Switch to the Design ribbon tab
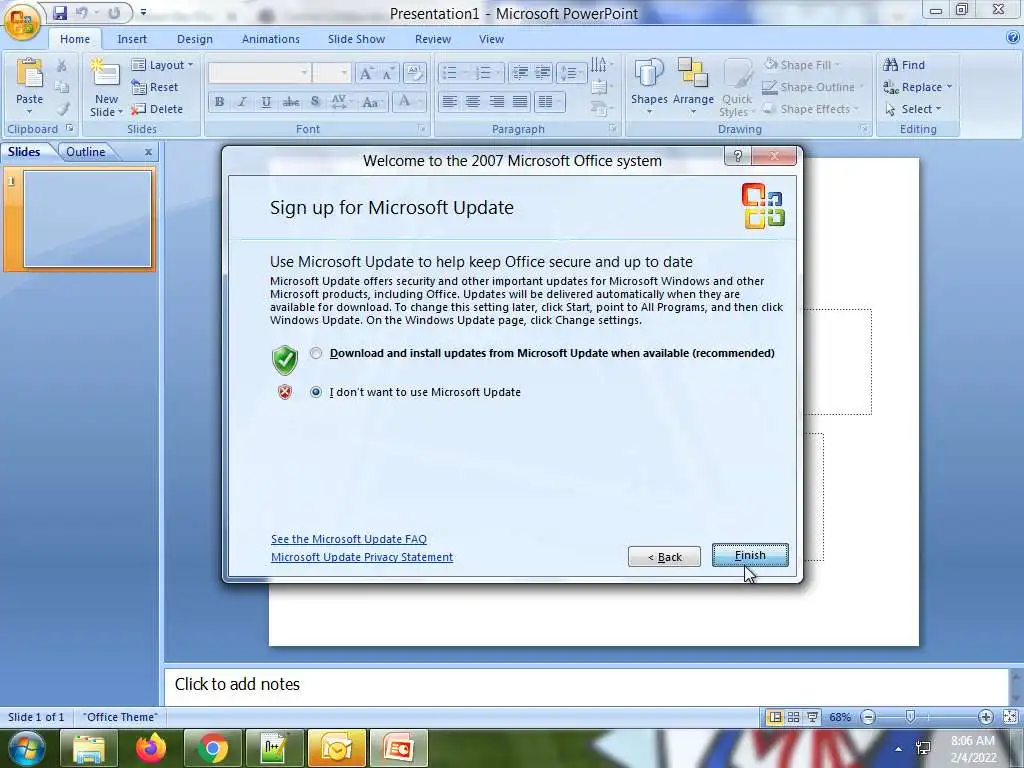Screen dimensions: 1024x768 click(x=195, y=39)
